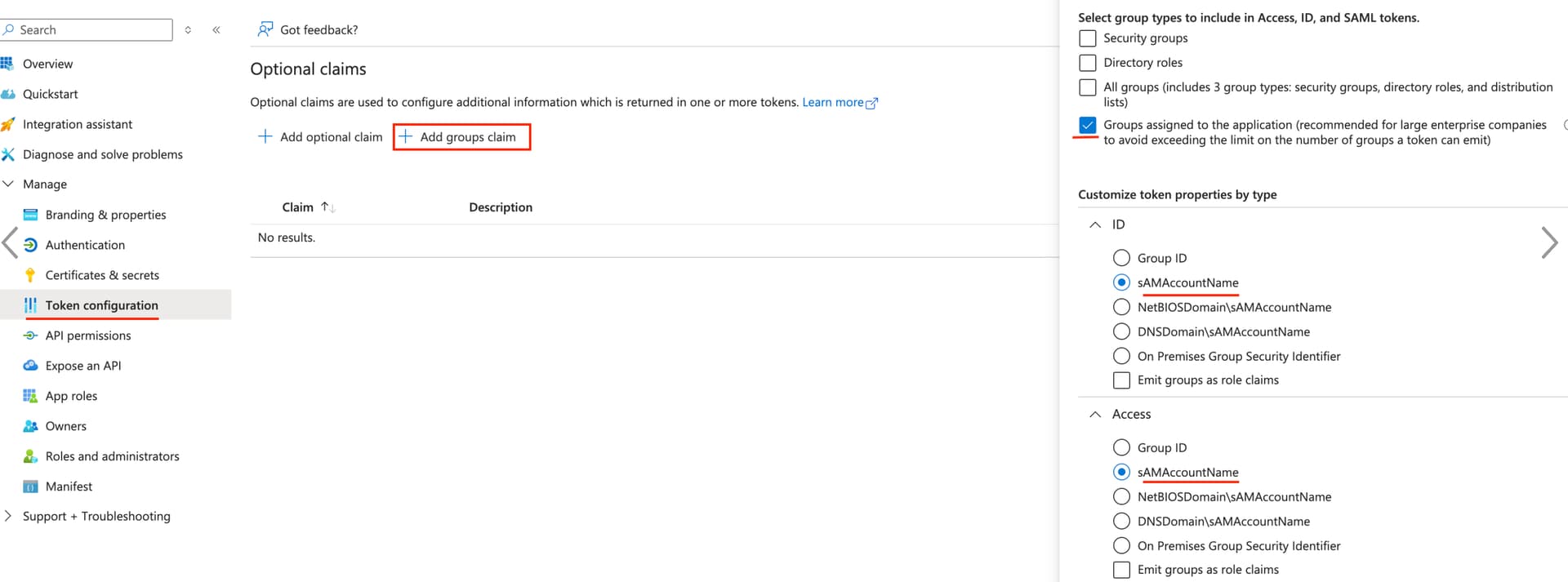Screen dimensions: 1568x582
Task: Click the Optional claims heading
Action: [308, 69]
